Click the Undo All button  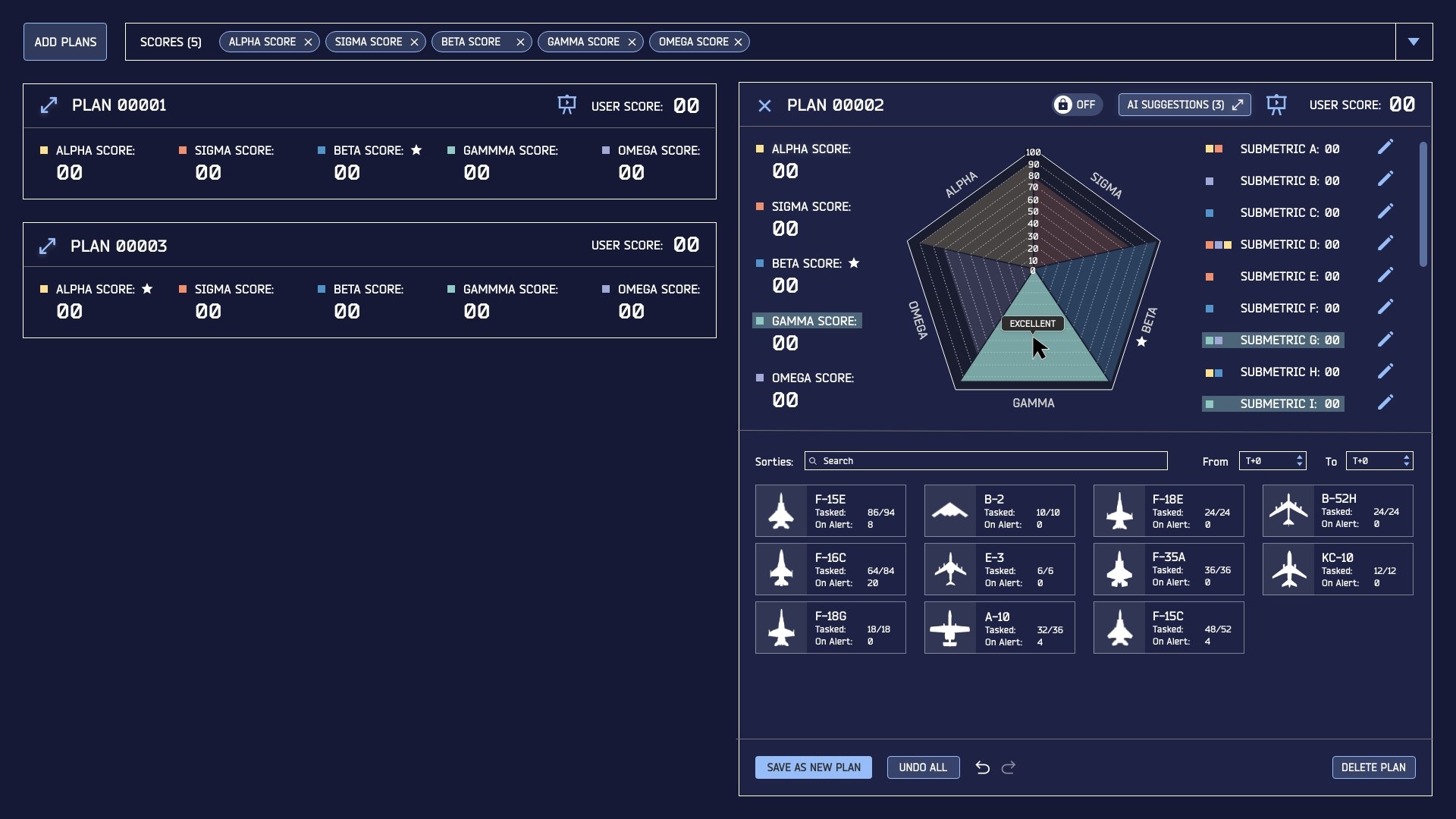point(923,767)
